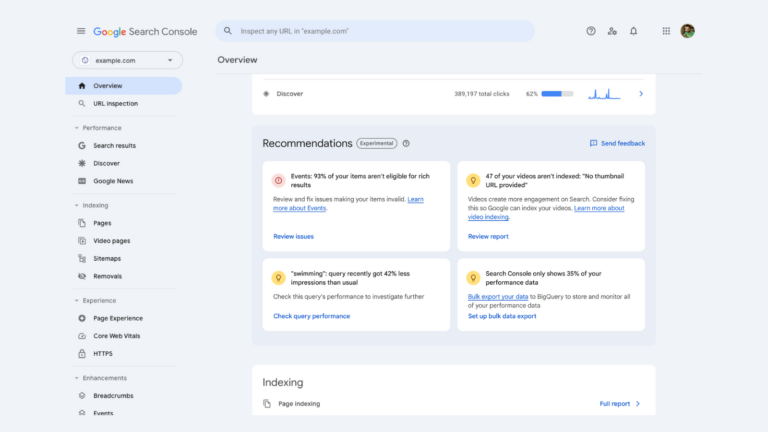This screenshot has height=432, width=768.
Task: Click the Removals icon
Action: [x=82, y=276]
